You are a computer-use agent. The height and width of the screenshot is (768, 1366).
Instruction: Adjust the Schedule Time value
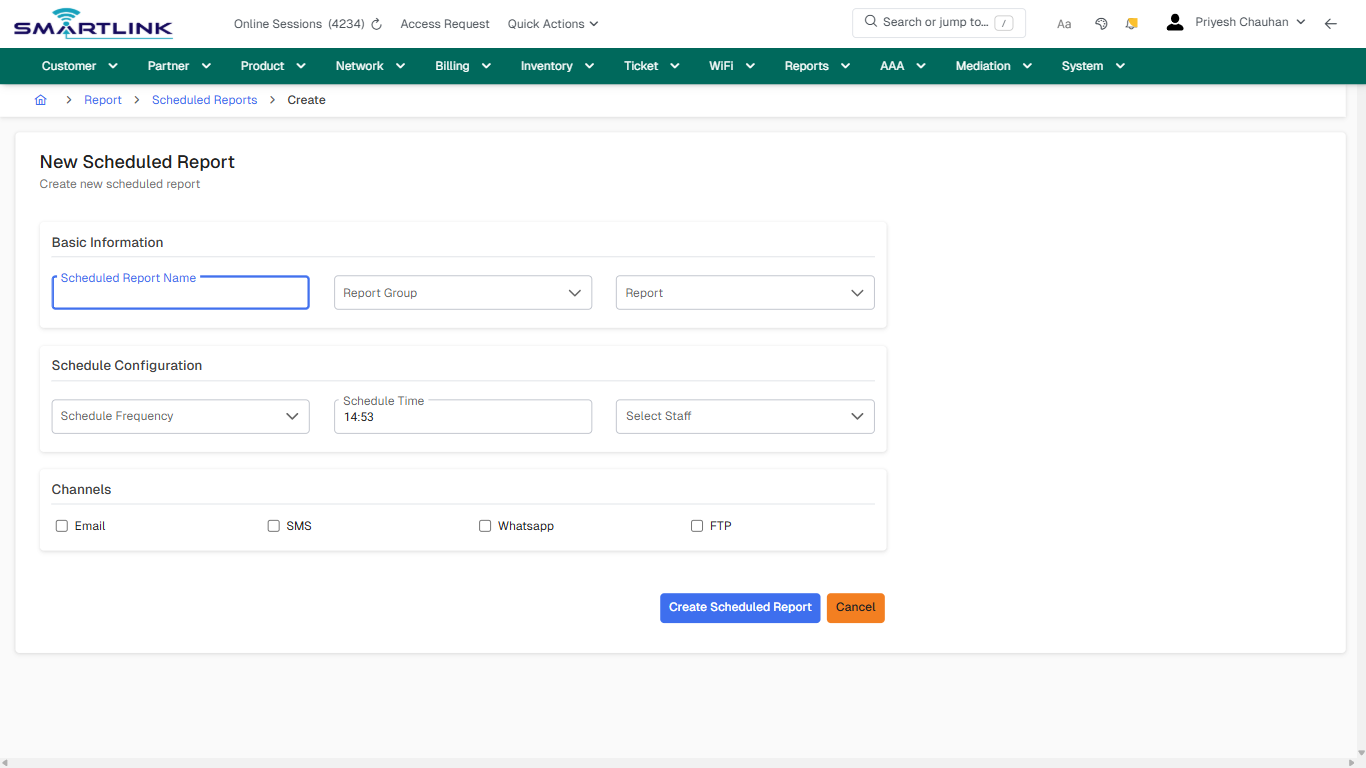tap(462, 416)
